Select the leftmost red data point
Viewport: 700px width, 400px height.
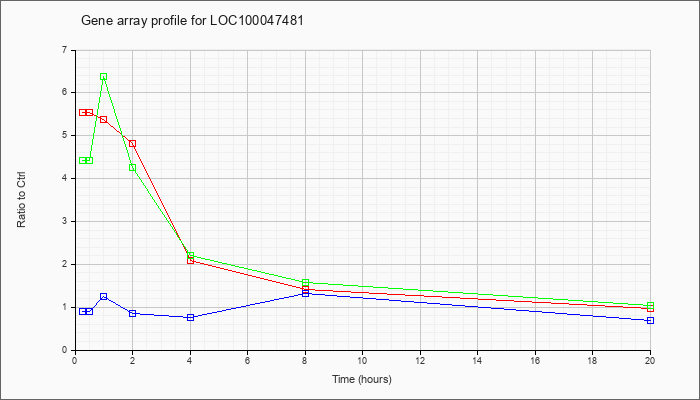click(83, 112)
